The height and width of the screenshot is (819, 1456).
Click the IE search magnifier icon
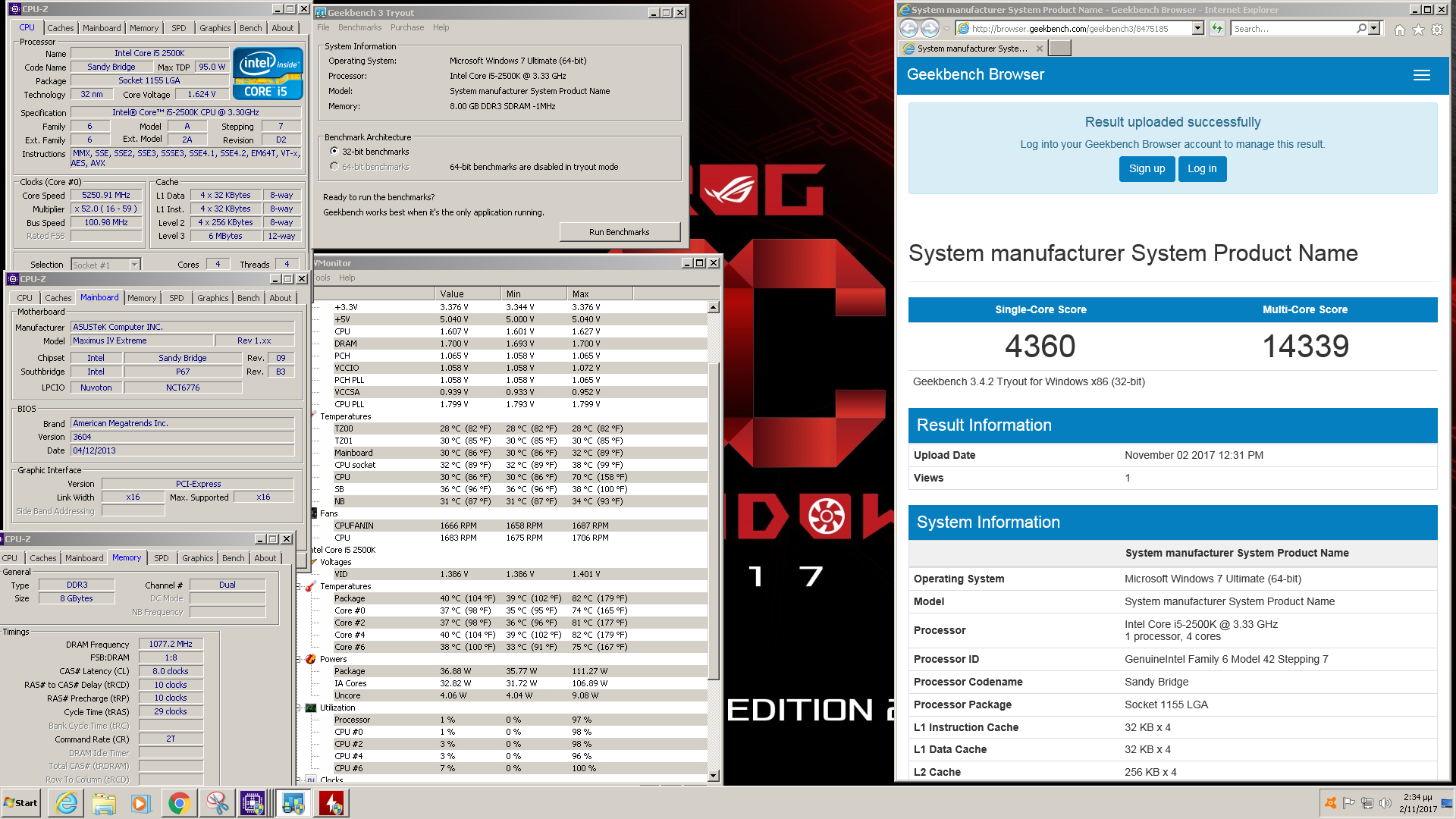[x=1361, y=28]
